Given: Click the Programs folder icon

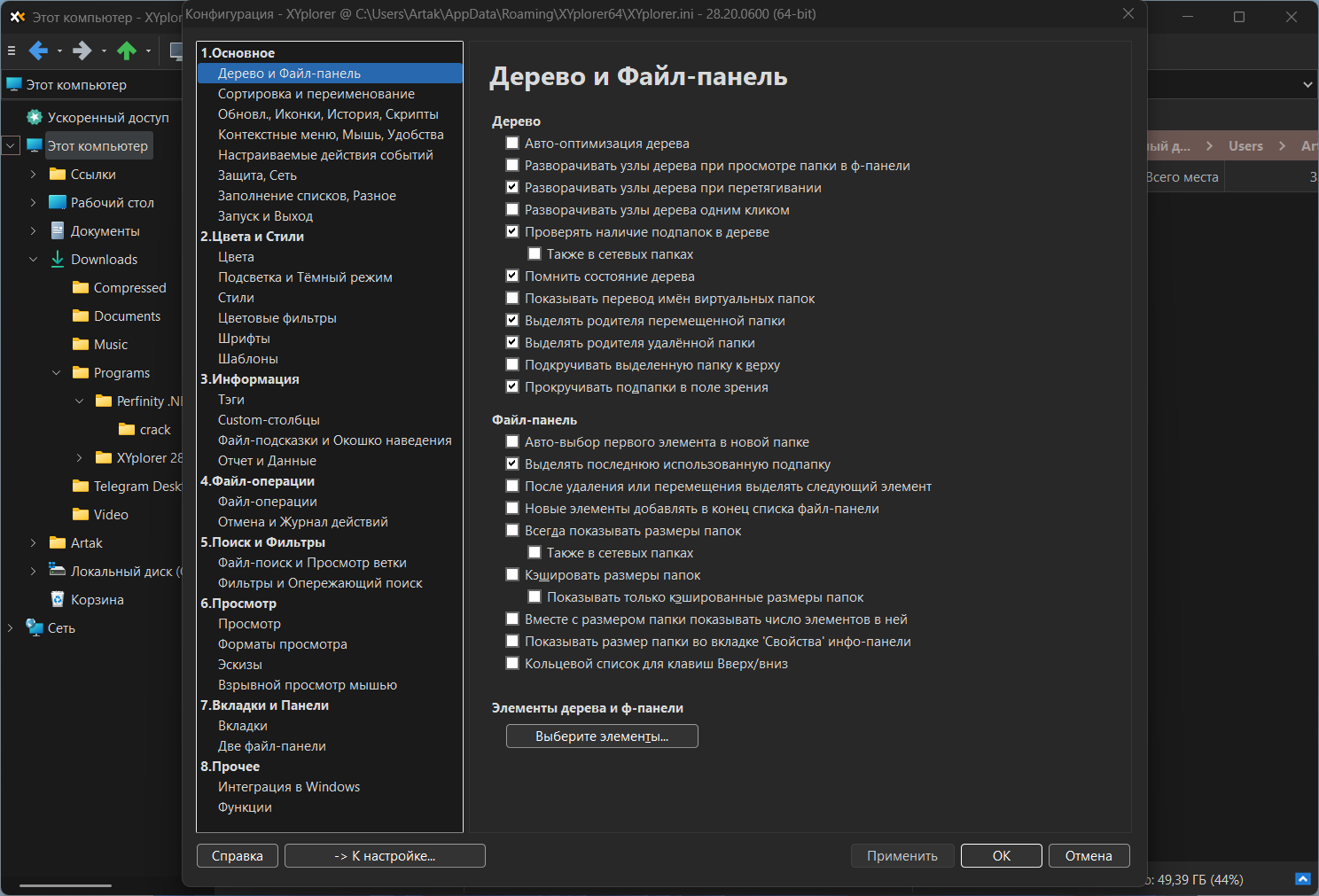Looking at the screenshot, I should click(x=81, y=372).
